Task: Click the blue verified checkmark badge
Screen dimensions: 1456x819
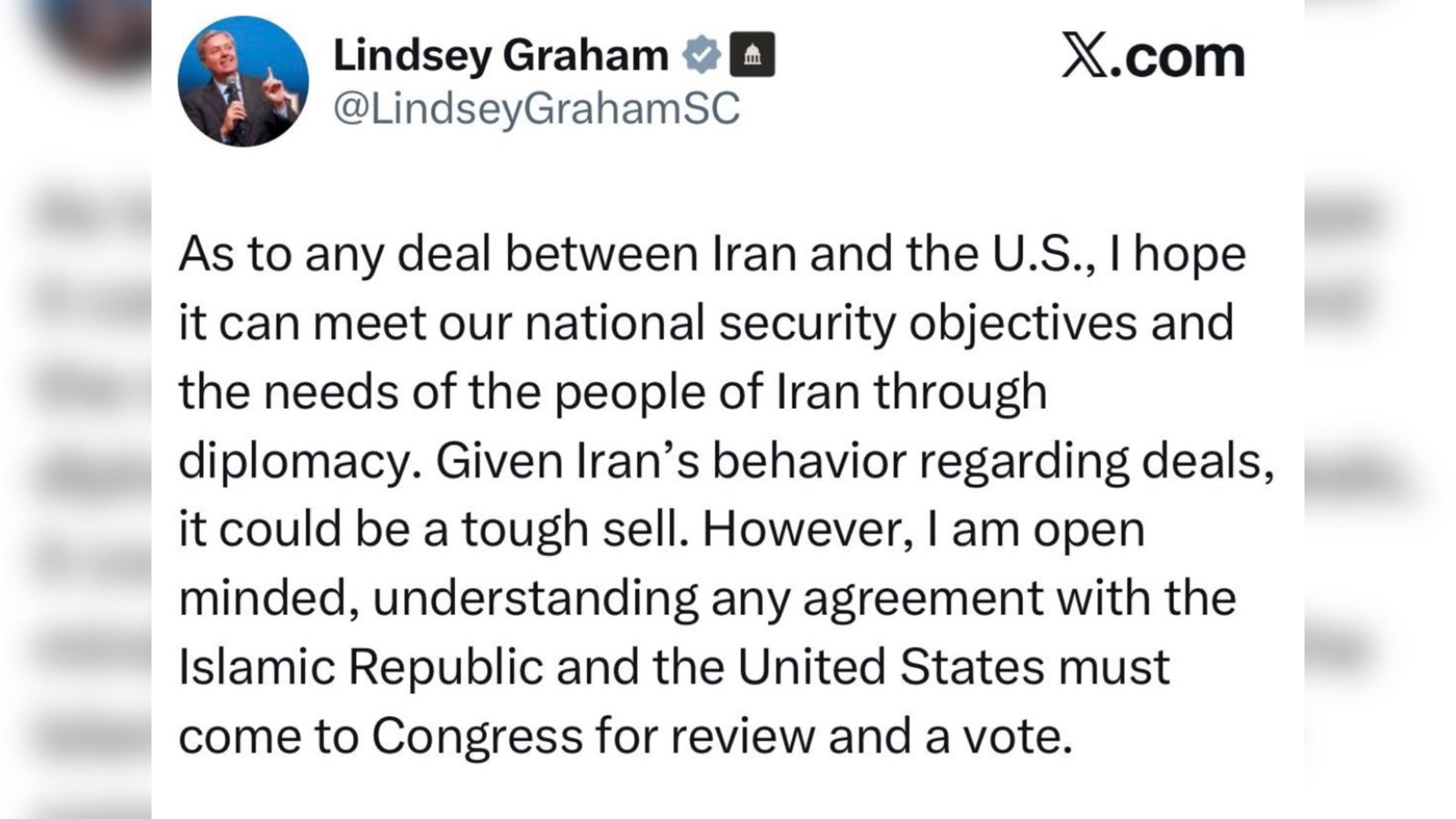Action: click(701, 56)
